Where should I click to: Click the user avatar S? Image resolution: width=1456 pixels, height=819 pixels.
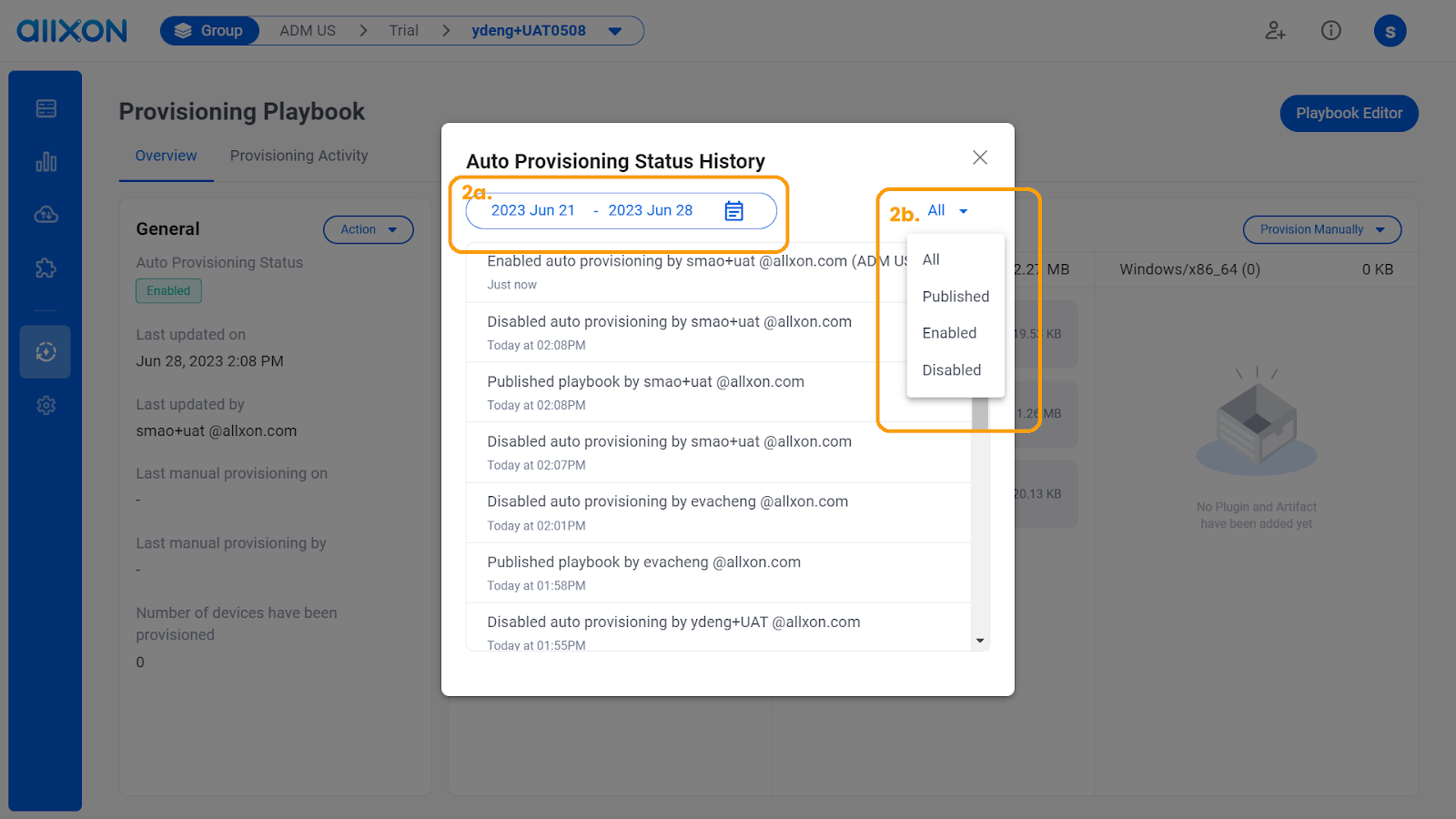(x=1390, y=31)
